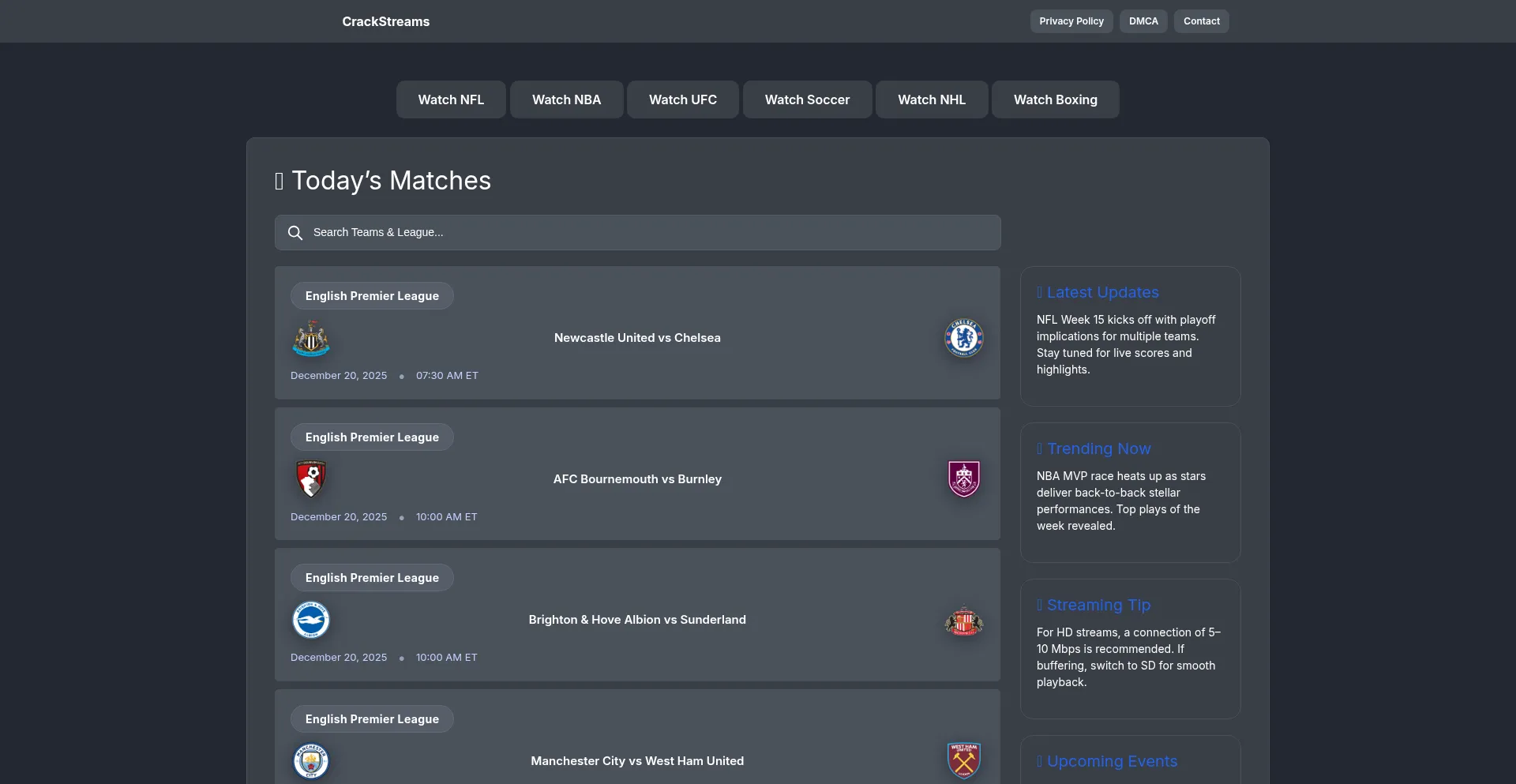Screen dimensions: 1516x784
Task: Focus the Search Teams & League field
Action: coord(647,233)
